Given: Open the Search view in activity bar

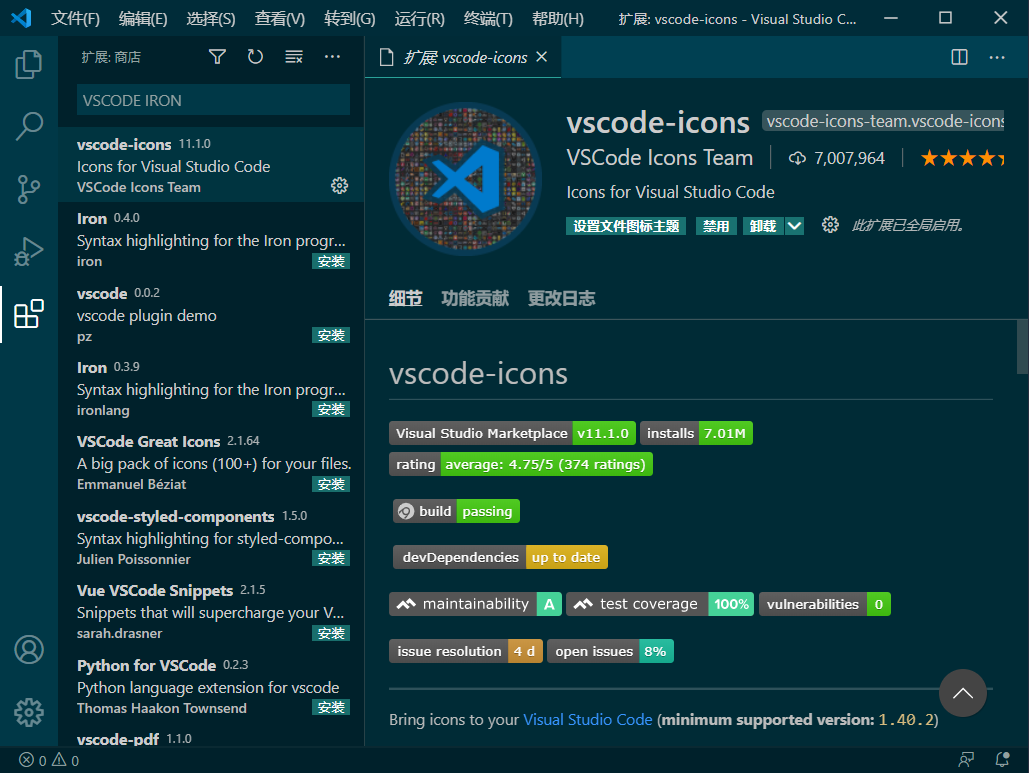Looking at the screenshot, I should click(x=29, y=126).
